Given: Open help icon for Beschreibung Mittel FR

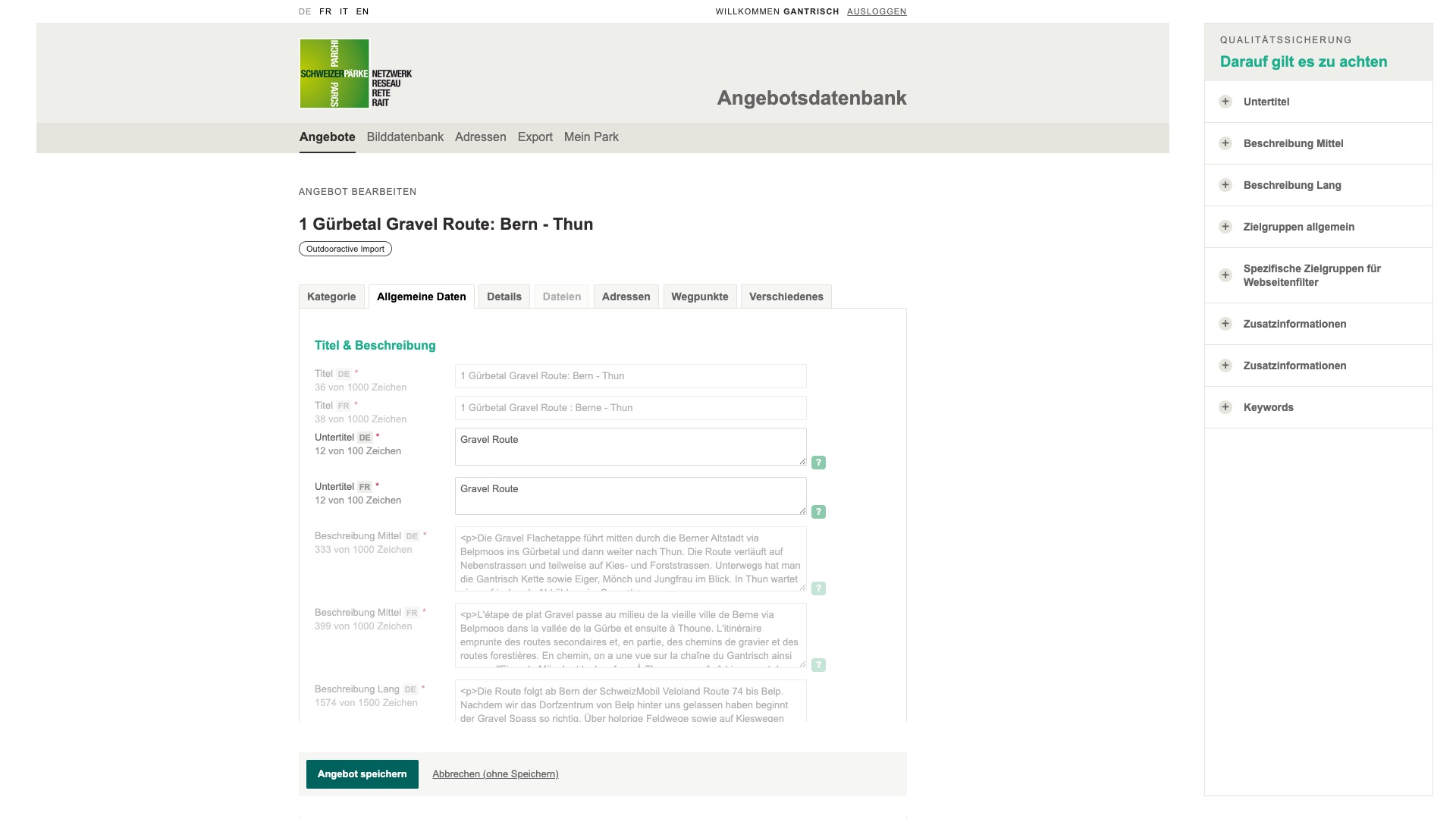Looking at the screenshot, I should (818, 665).
